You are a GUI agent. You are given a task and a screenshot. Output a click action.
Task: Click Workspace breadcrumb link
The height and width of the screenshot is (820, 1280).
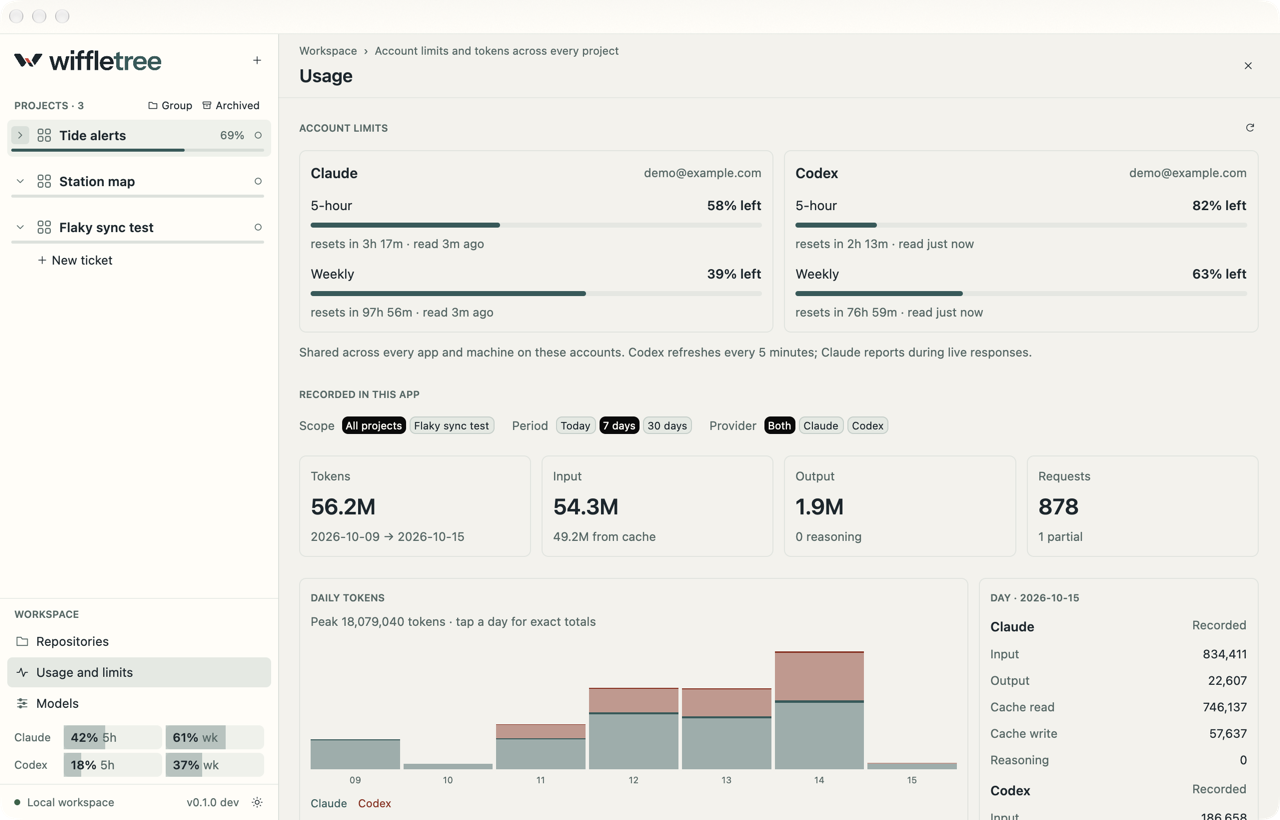[x=328, y=50]
